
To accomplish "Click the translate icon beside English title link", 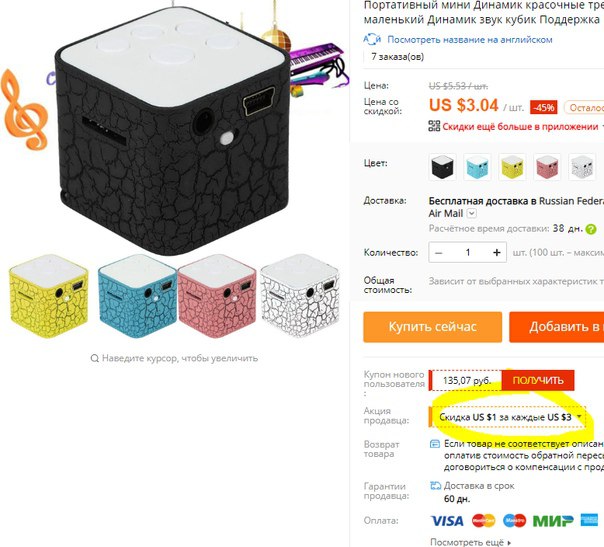I will [x=372, y=39].
